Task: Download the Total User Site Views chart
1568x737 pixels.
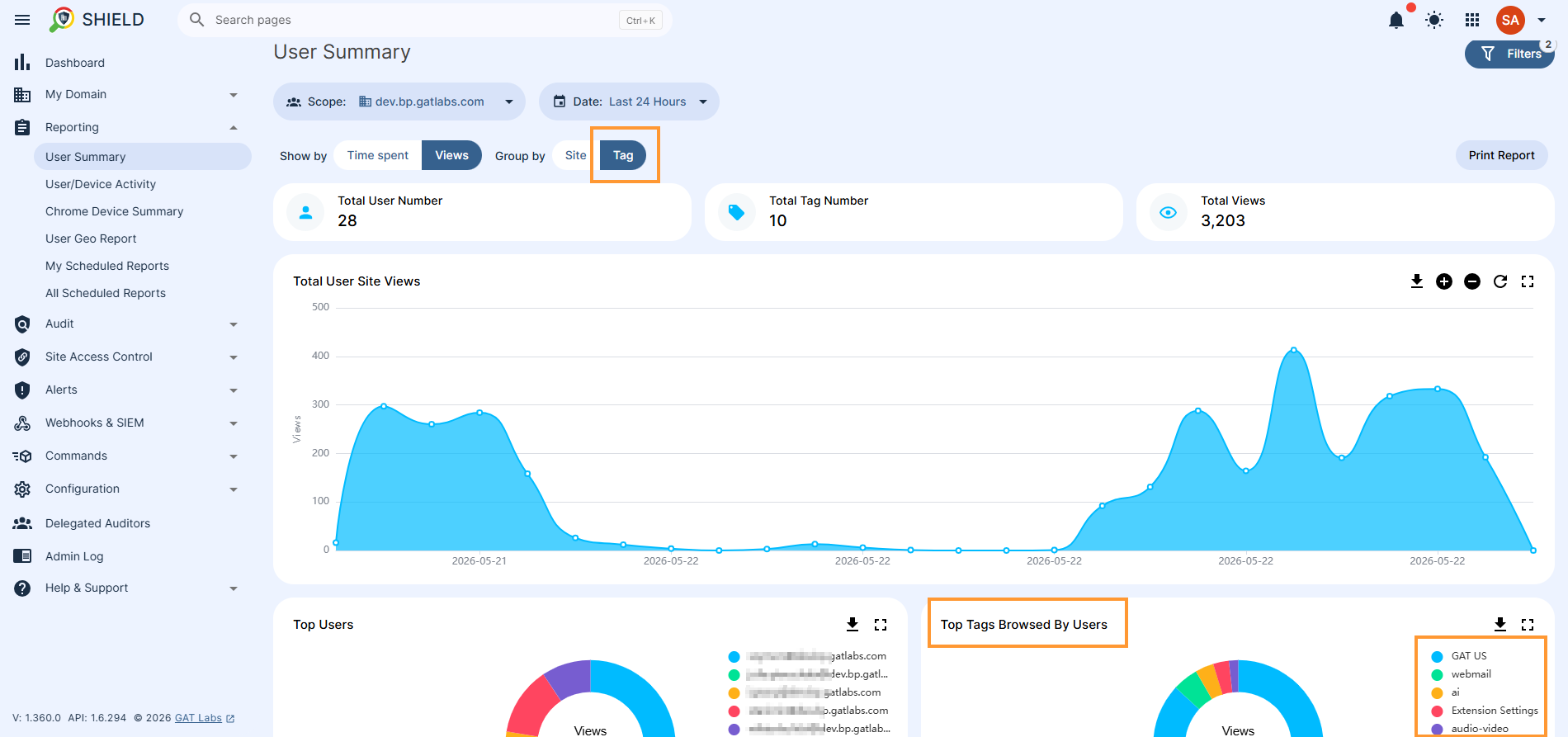Action: click(x=1417, y=281)
